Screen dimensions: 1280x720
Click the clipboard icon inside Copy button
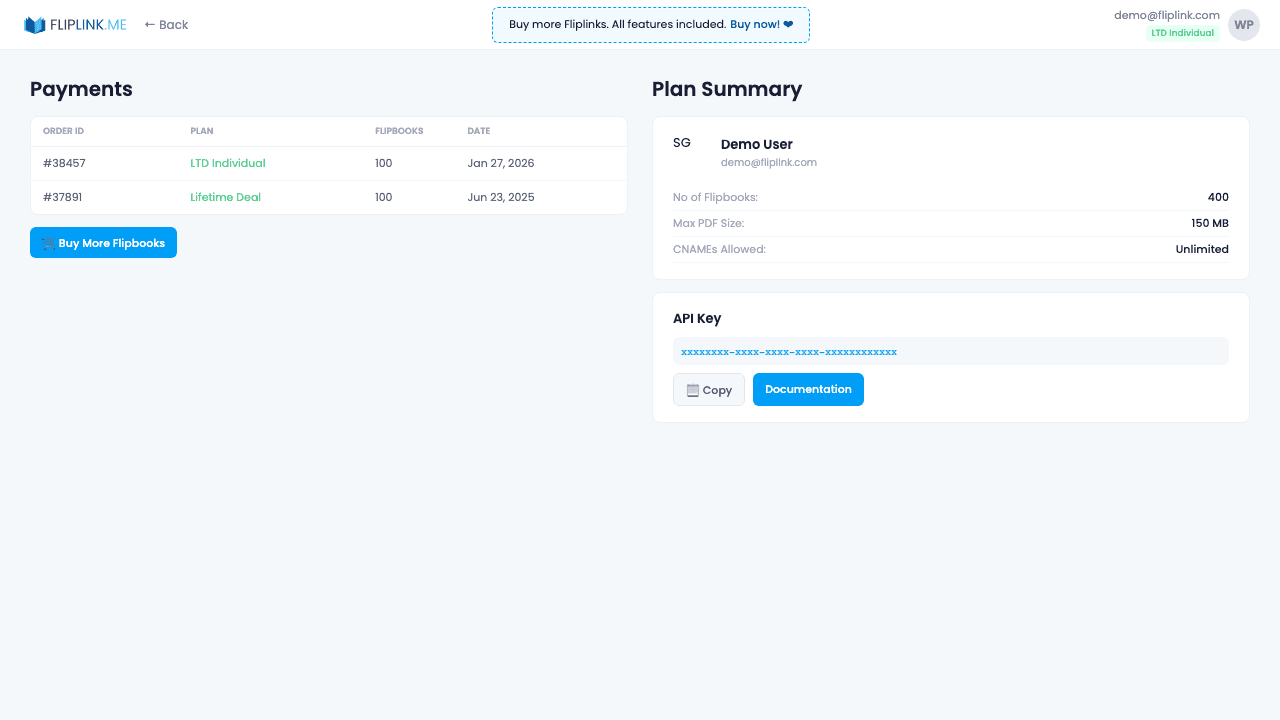point(691,389)
